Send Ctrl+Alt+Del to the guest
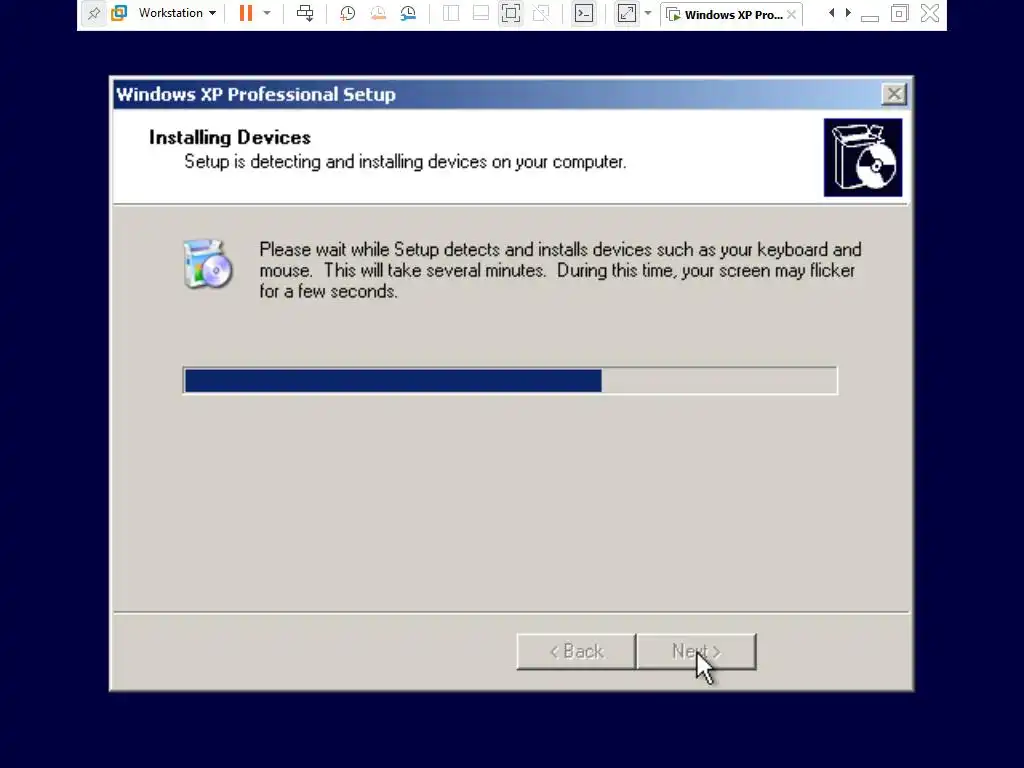Viewport: 1024px width, 768px height. coord(305,13)
